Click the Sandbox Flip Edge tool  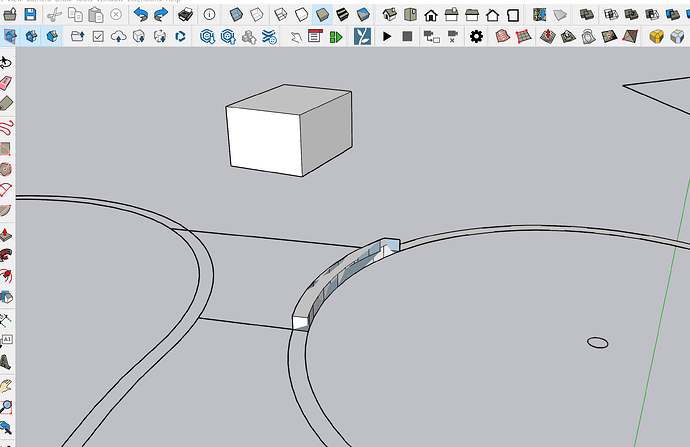(x=630, y=36)
